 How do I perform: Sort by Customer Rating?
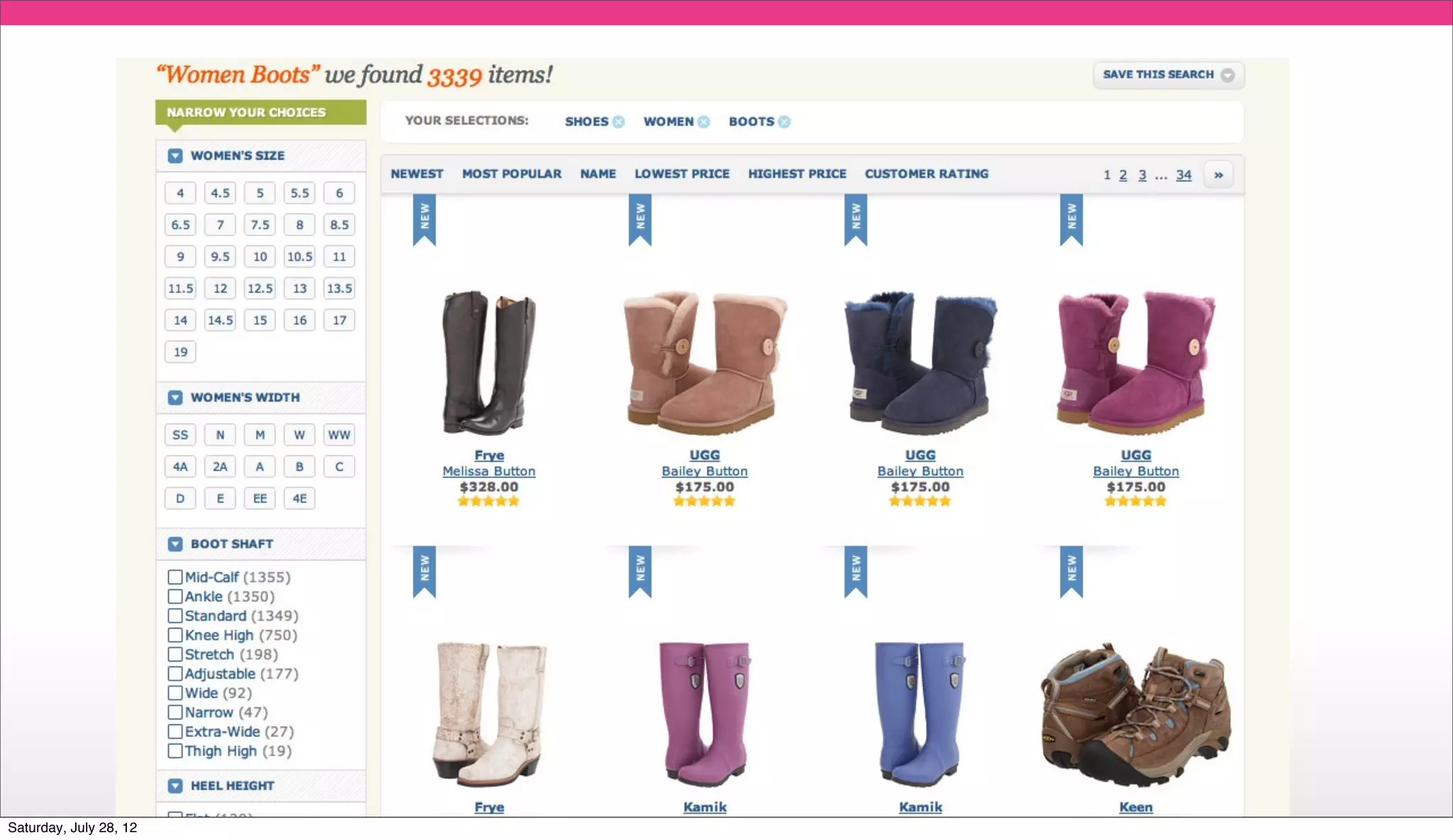pyautogui.click(x=926, y=174)
